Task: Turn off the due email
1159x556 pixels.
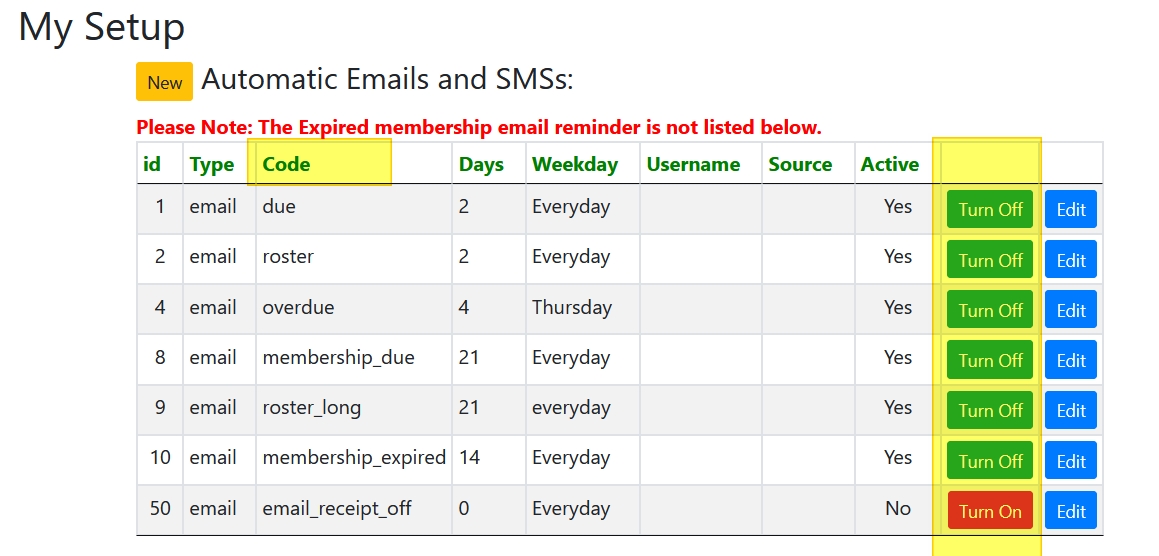Action: click(990, 209)
